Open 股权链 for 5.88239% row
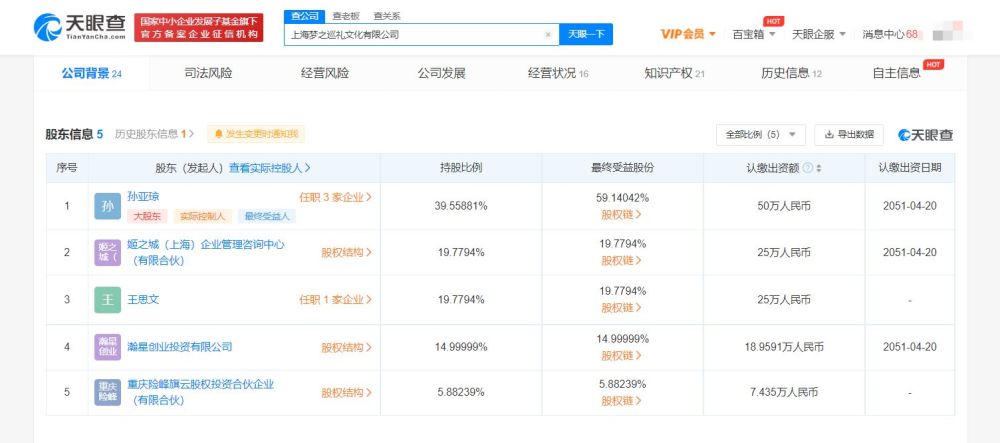Image resolution: width=1000 pixels, height=443 pixels. click(622, 402)
